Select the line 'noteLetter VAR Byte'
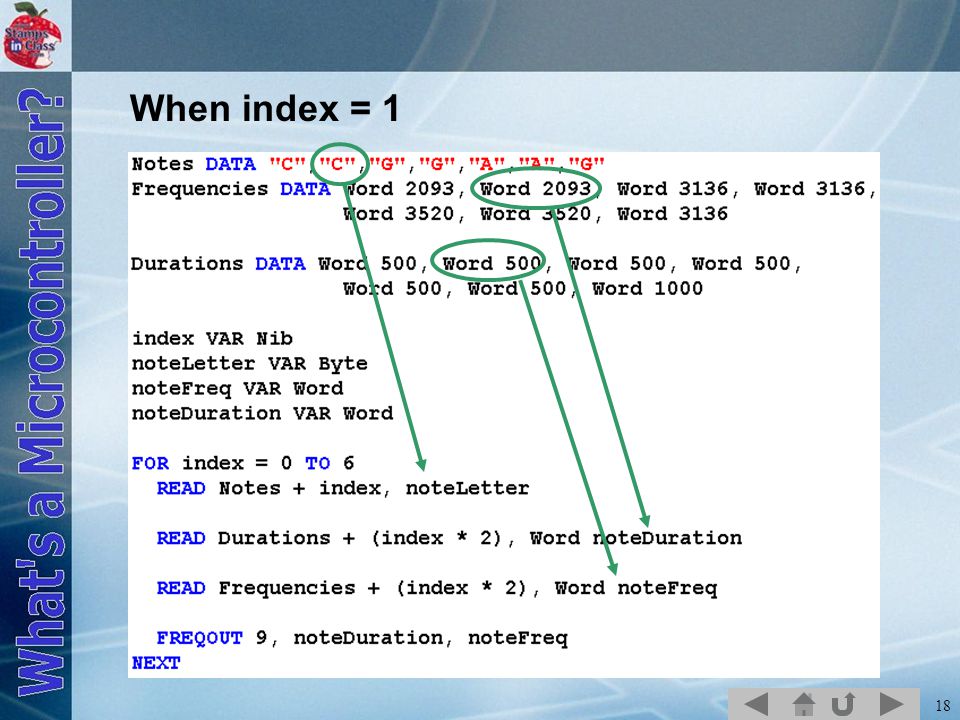The width and height of the screenshot is (960, 720). (249, 363)
